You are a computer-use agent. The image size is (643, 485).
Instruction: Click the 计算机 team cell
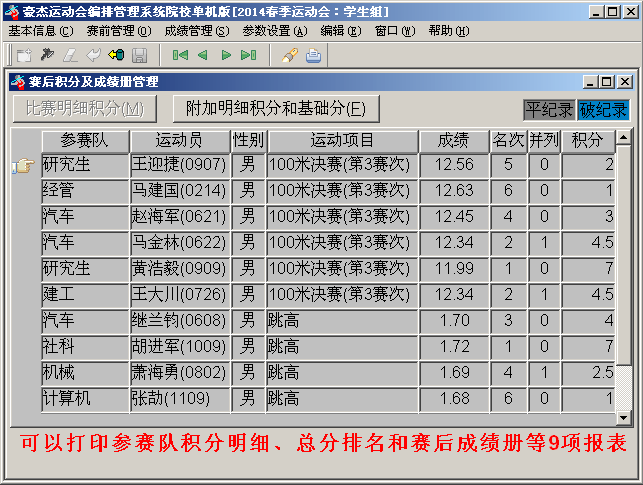(x=85, y=398)
